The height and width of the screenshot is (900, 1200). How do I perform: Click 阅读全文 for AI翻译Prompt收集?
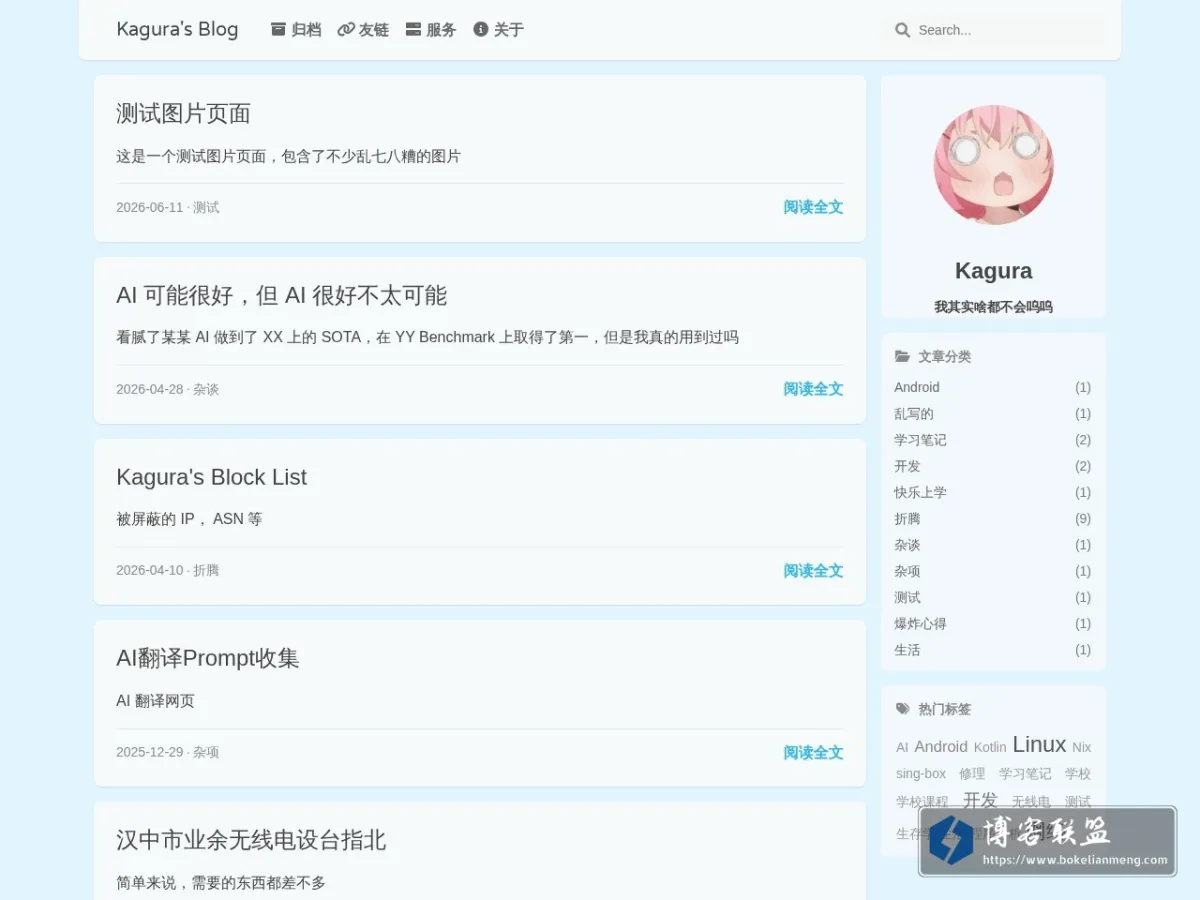click(813, 753)
